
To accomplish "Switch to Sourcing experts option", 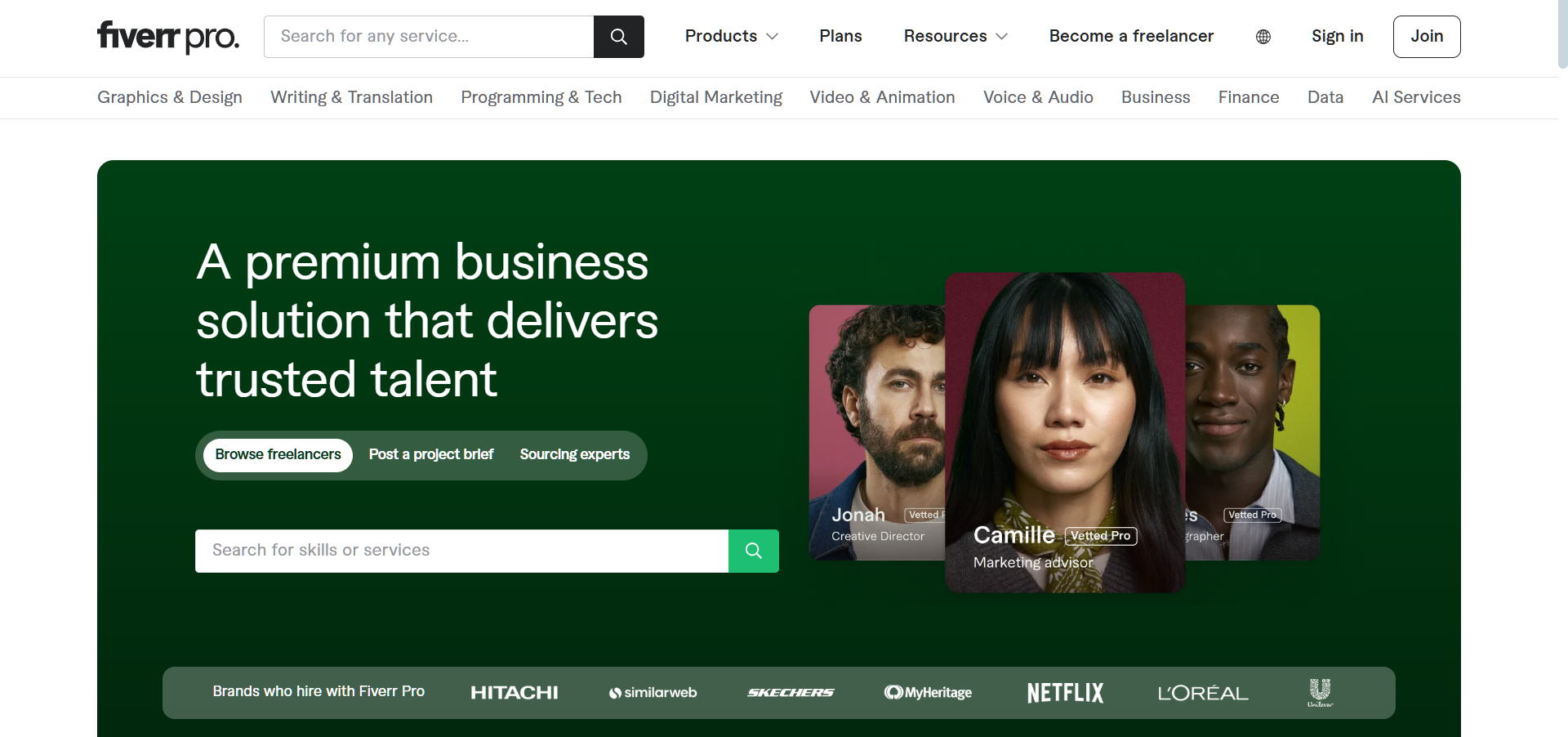I will [574, 455].
